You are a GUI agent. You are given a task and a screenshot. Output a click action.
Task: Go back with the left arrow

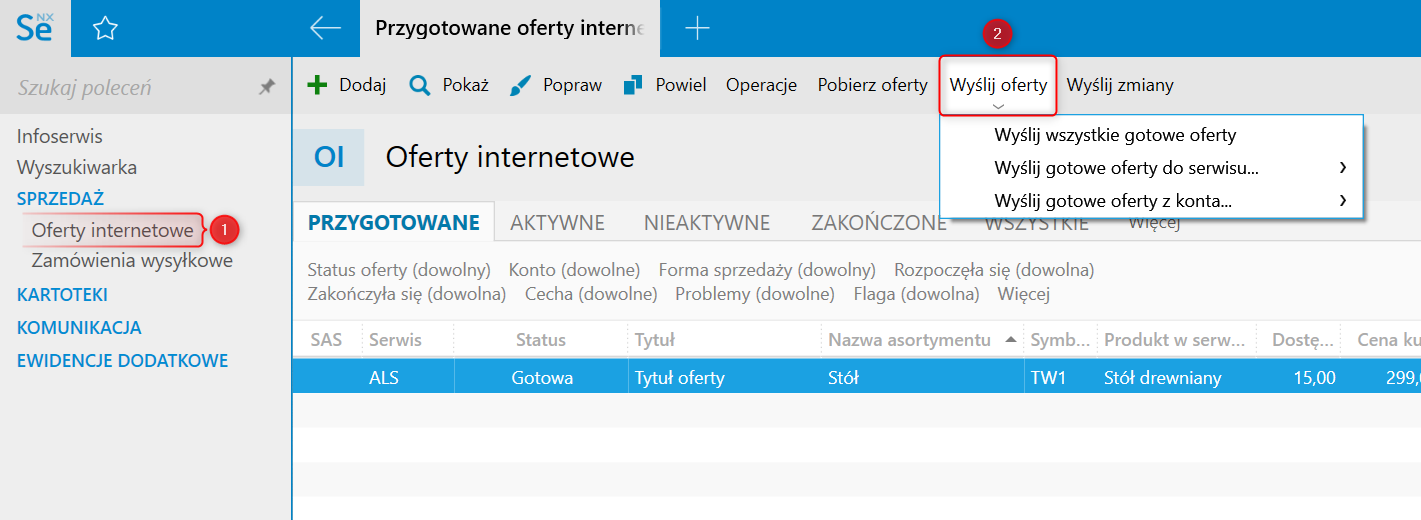(x=325, y=28)
